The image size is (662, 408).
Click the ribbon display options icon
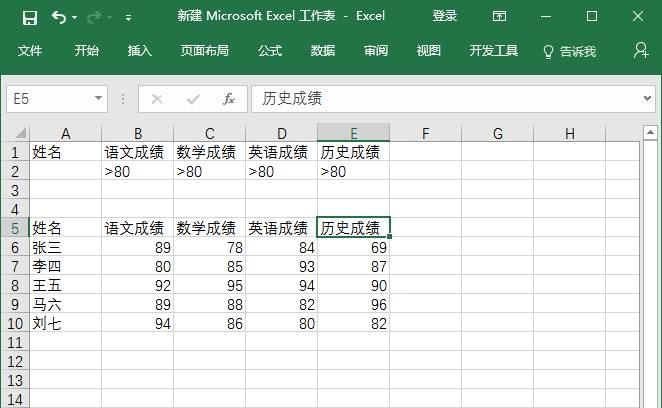(499, 16)
